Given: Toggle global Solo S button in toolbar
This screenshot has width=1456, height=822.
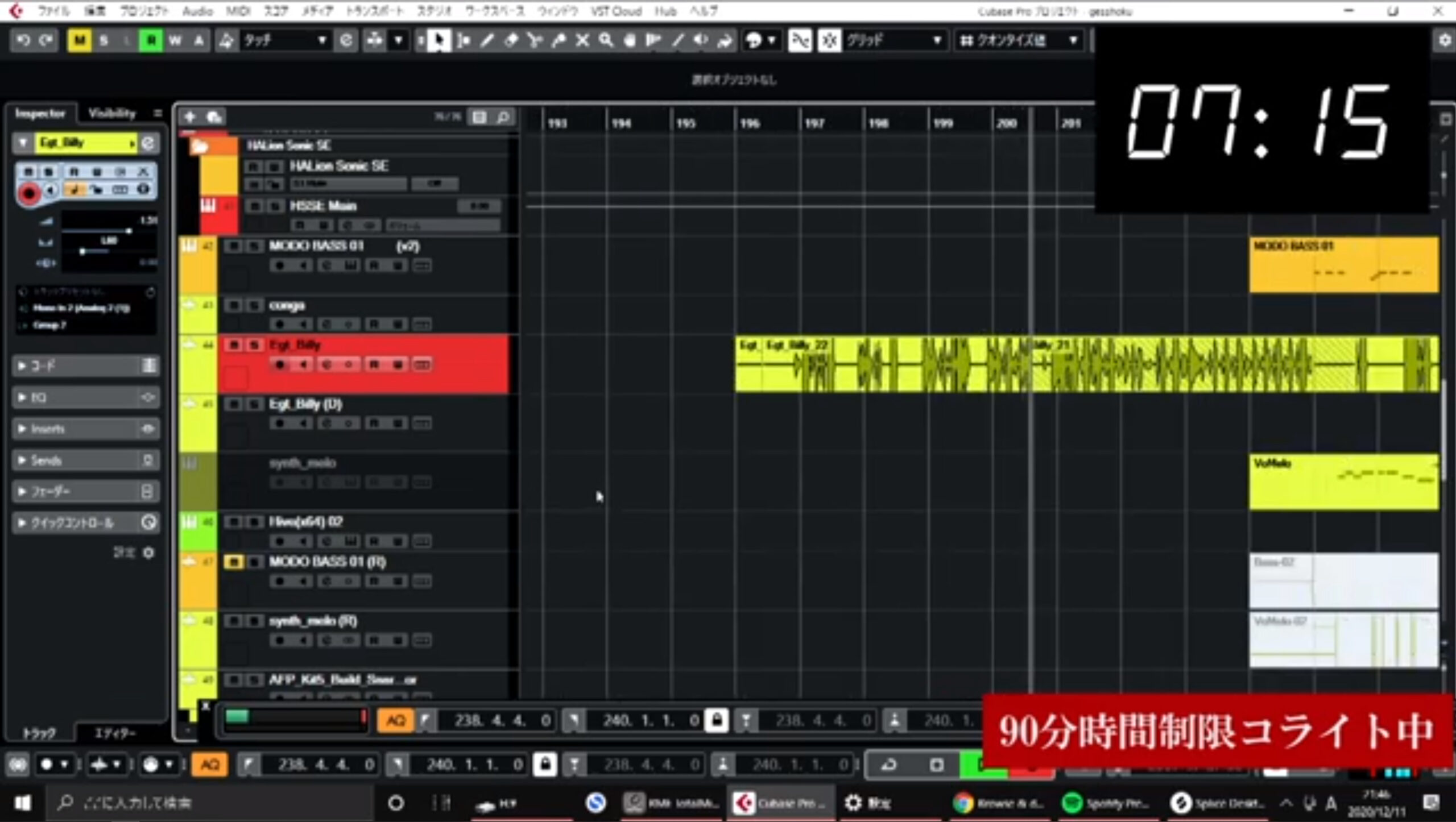Looking at the screenshot, I should (x=104, y=40).
